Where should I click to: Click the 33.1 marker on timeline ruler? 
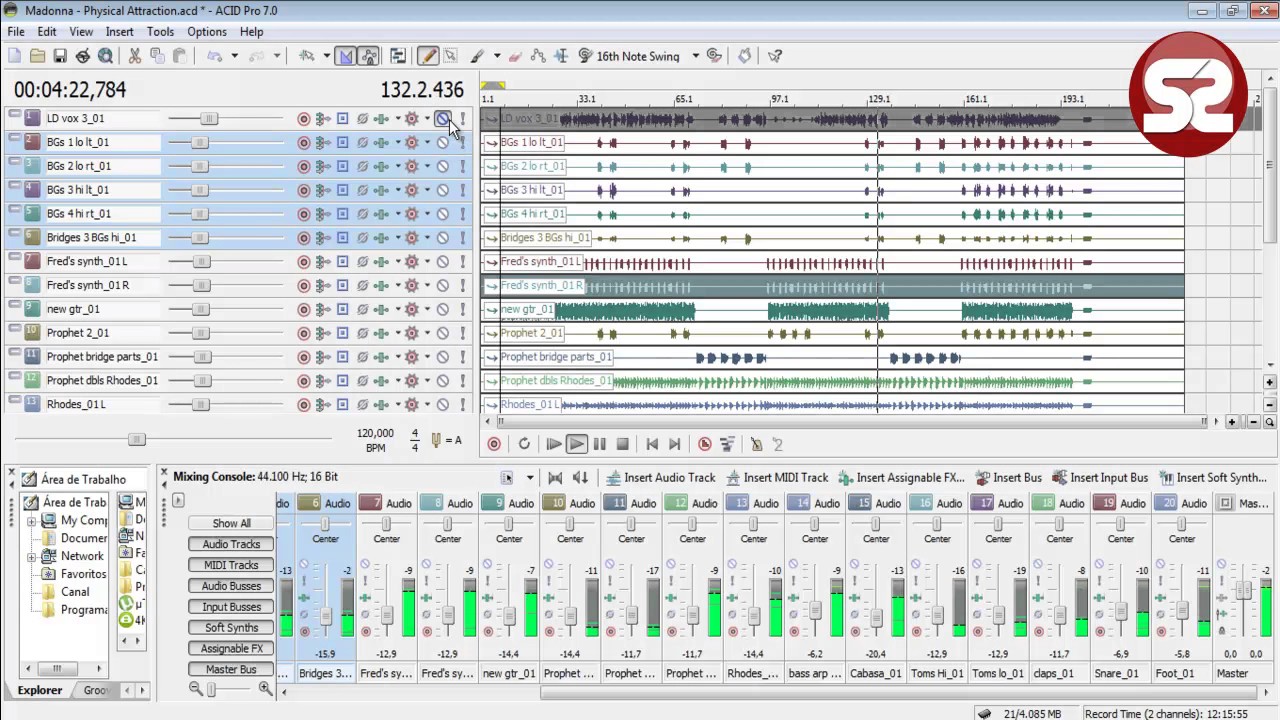point(587,99)
